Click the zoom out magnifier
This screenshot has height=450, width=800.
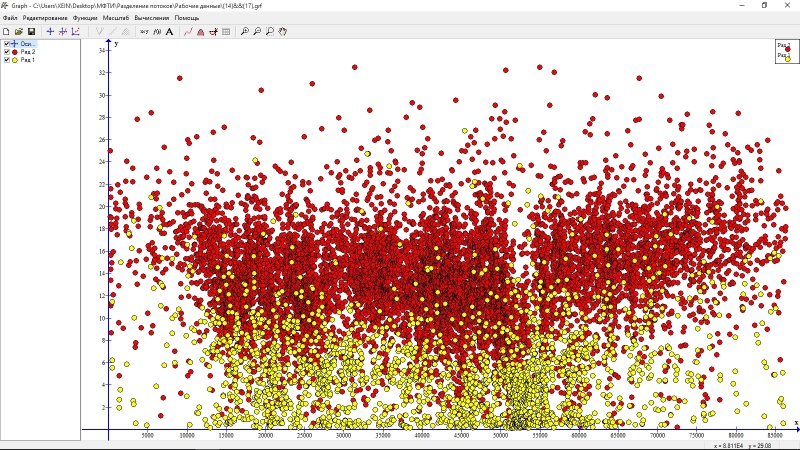click(x=257, y=32)
